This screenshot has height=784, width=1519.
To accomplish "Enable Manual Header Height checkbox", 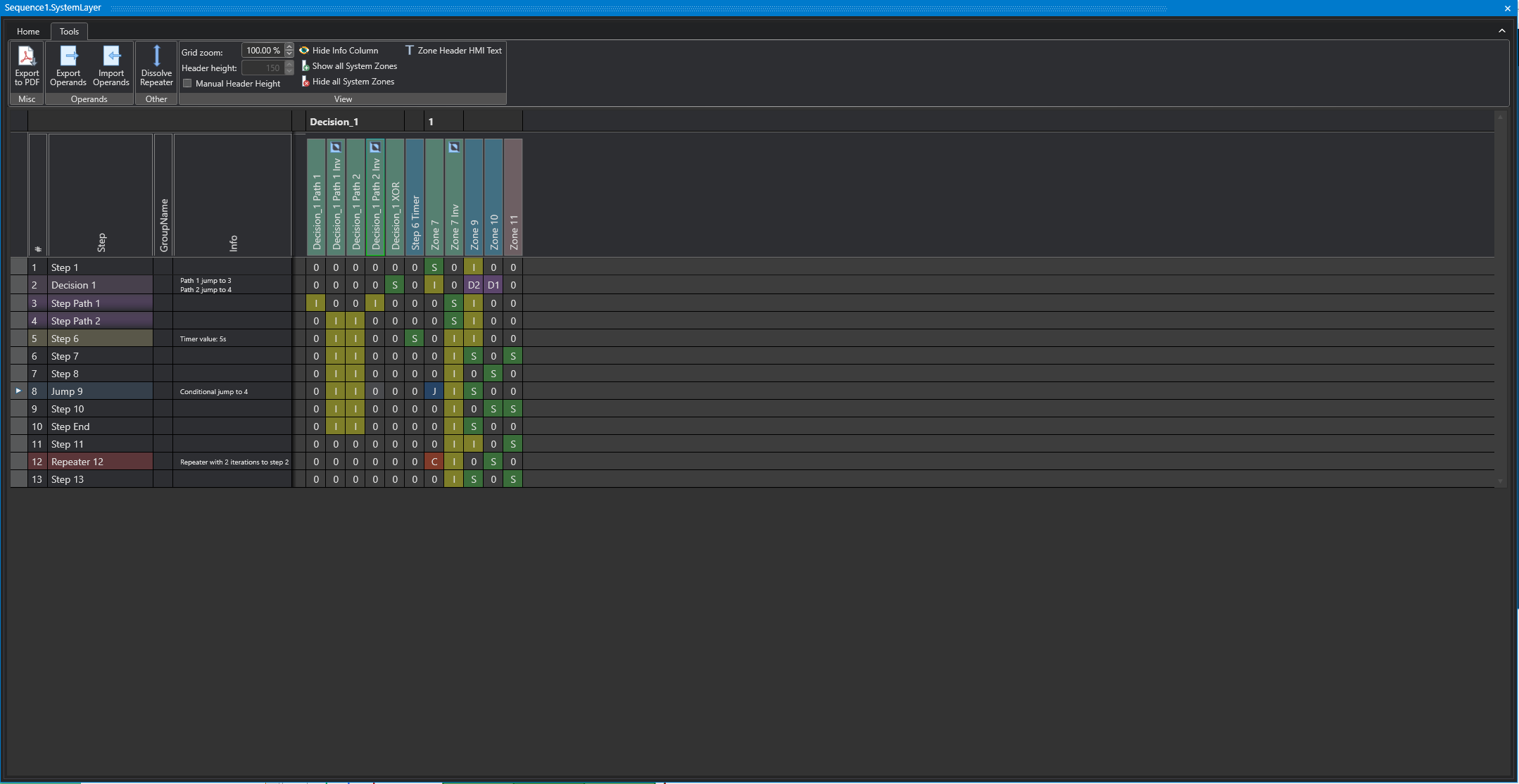I will (x=188, y=83).
